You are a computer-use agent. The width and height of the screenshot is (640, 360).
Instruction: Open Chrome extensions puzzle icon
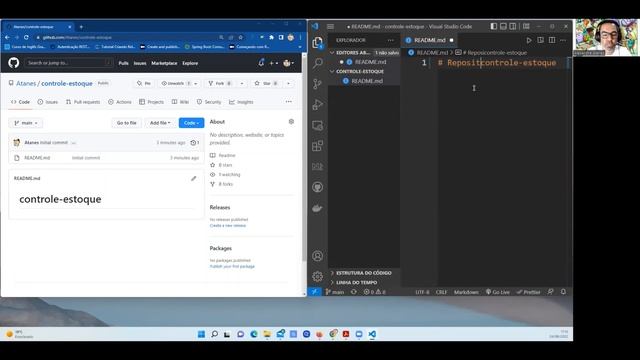[271, 37]
